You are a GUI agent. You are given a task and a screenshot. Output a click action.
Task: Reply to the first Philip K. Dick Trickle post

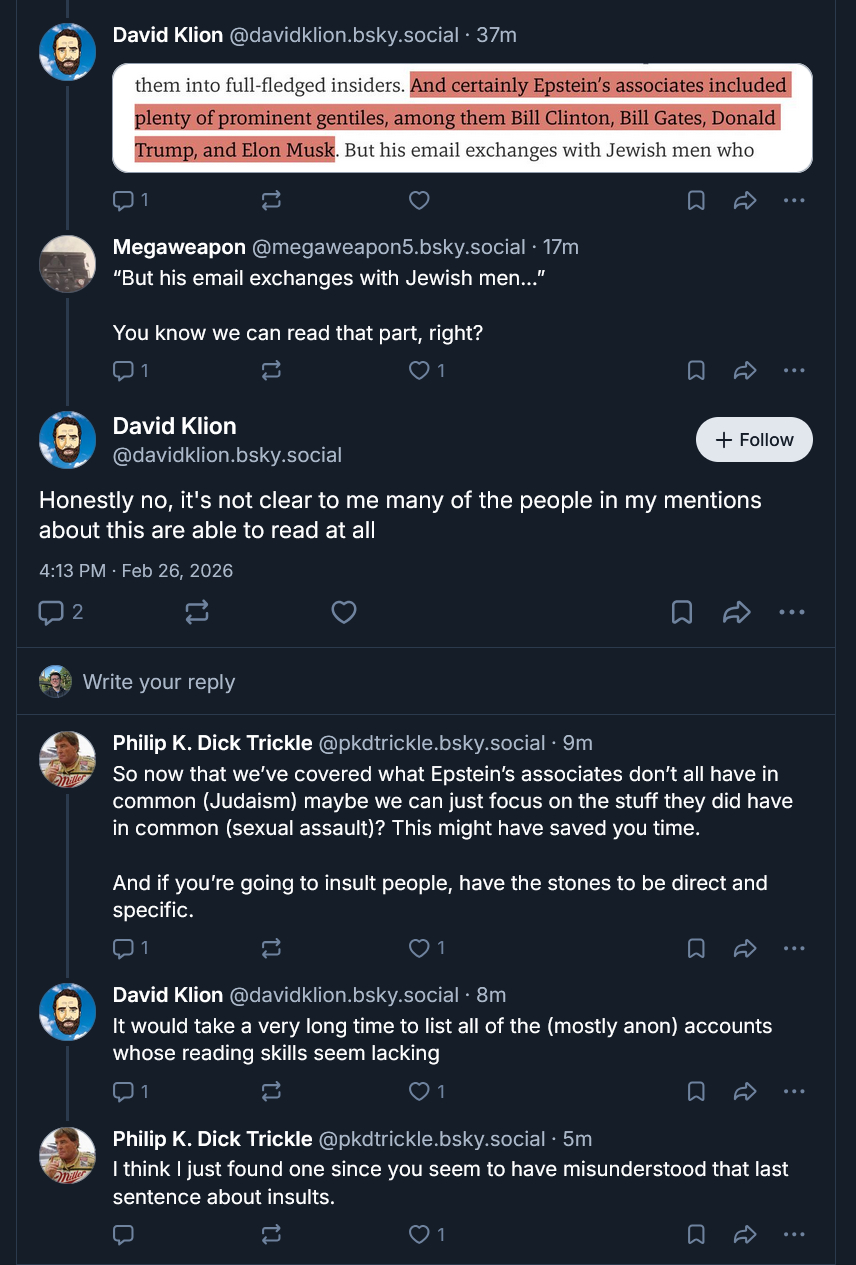click(123, 948)
